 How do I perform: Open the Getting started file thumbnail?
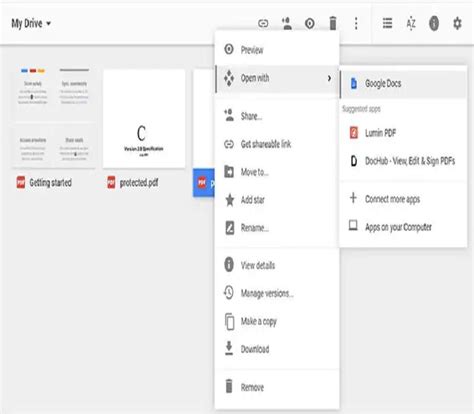54,118
